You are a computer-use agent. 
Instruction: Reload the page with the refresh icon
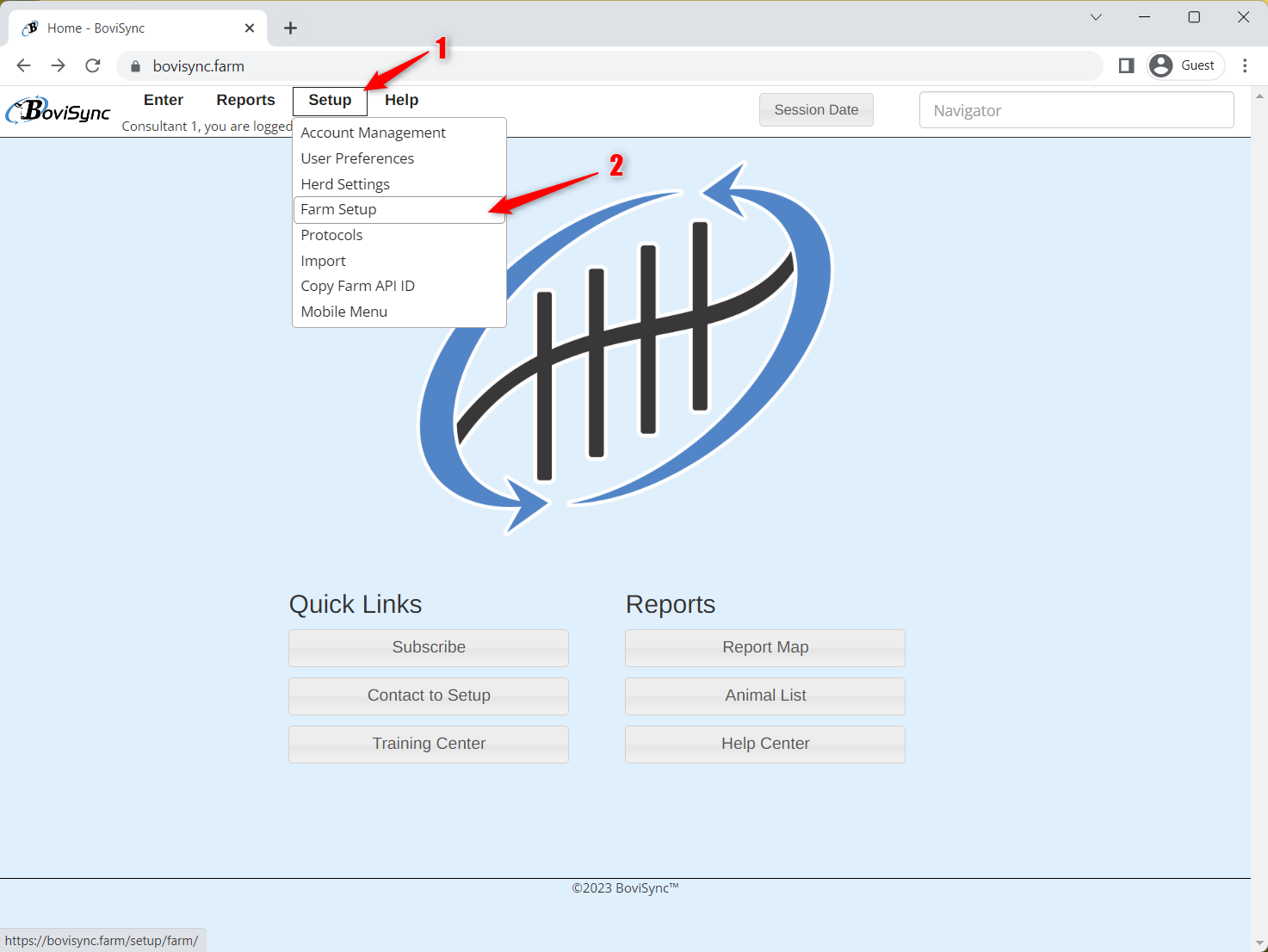click(93, 65)
